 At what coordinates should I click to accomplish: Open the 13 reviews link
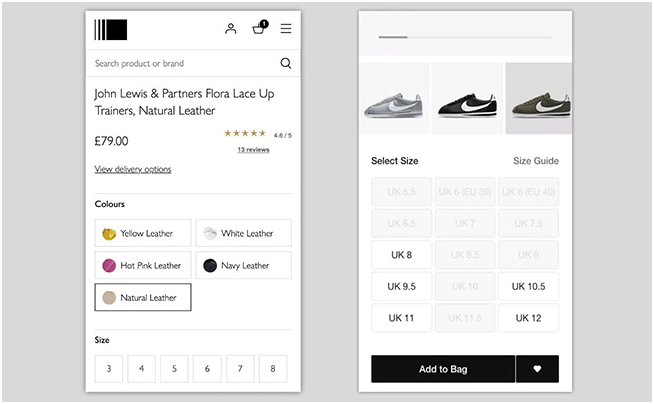coord(253,150)
